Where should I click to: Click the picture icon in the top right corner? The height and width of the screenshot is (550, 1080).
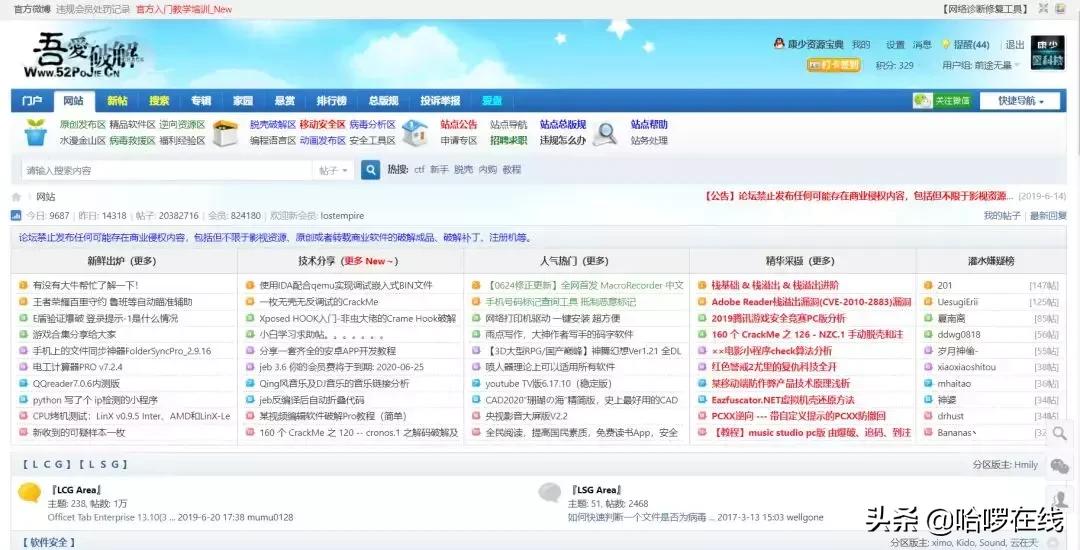pos(1062,8)
